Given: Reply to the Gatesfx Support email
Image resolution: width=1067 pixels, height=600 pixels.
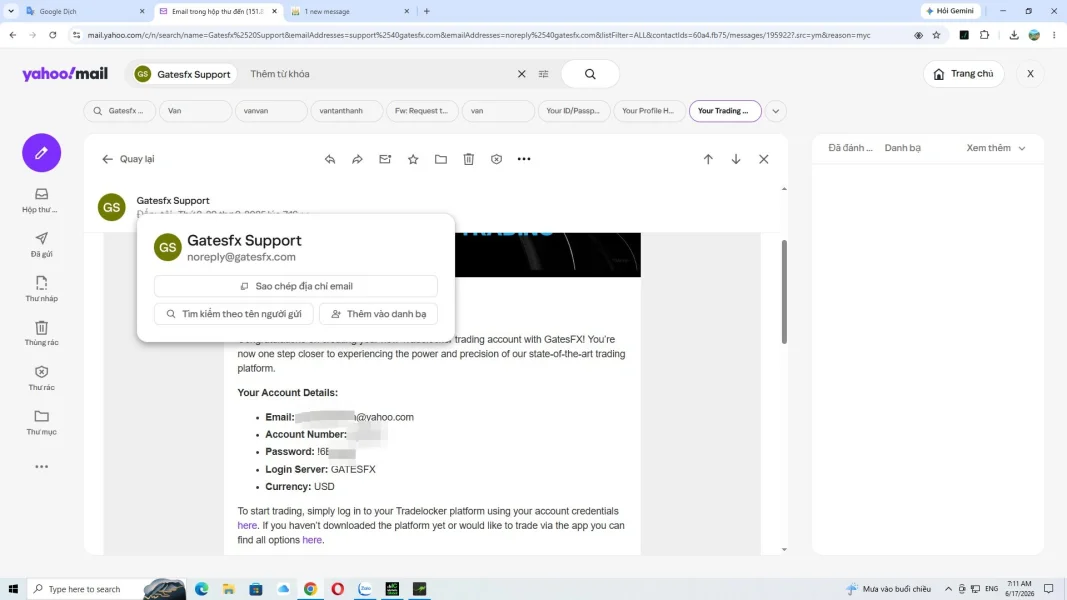Looking at the screenshot, I should pos(330,159).
